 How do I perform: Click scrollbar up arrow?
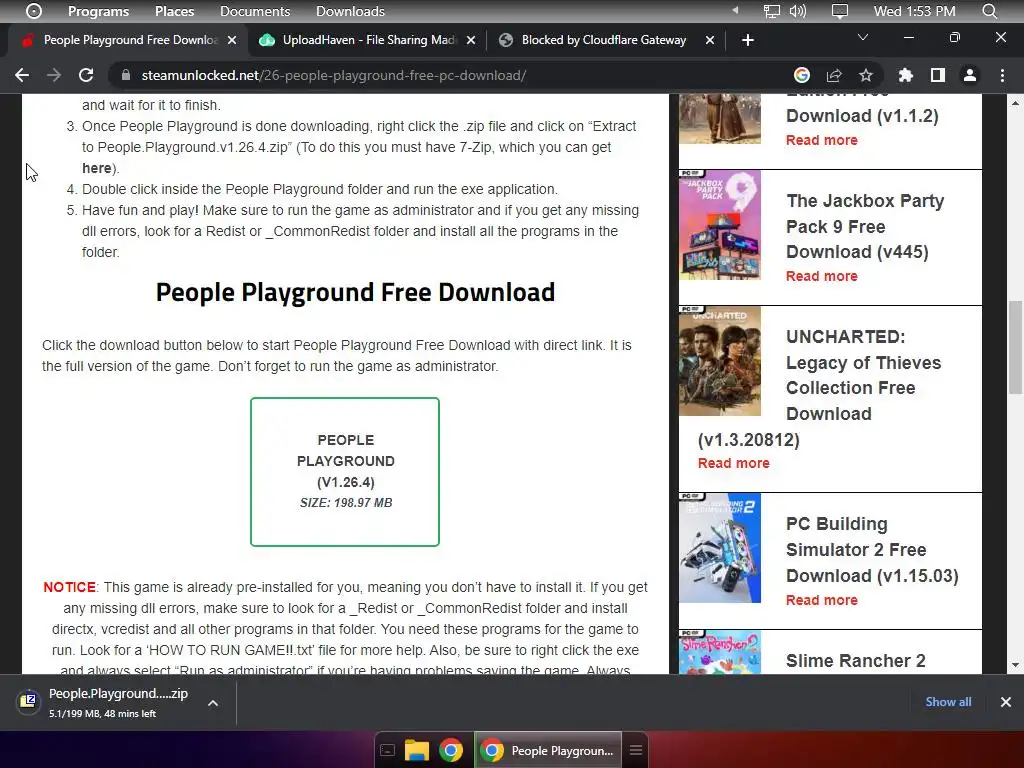[x=1015, y=103]
